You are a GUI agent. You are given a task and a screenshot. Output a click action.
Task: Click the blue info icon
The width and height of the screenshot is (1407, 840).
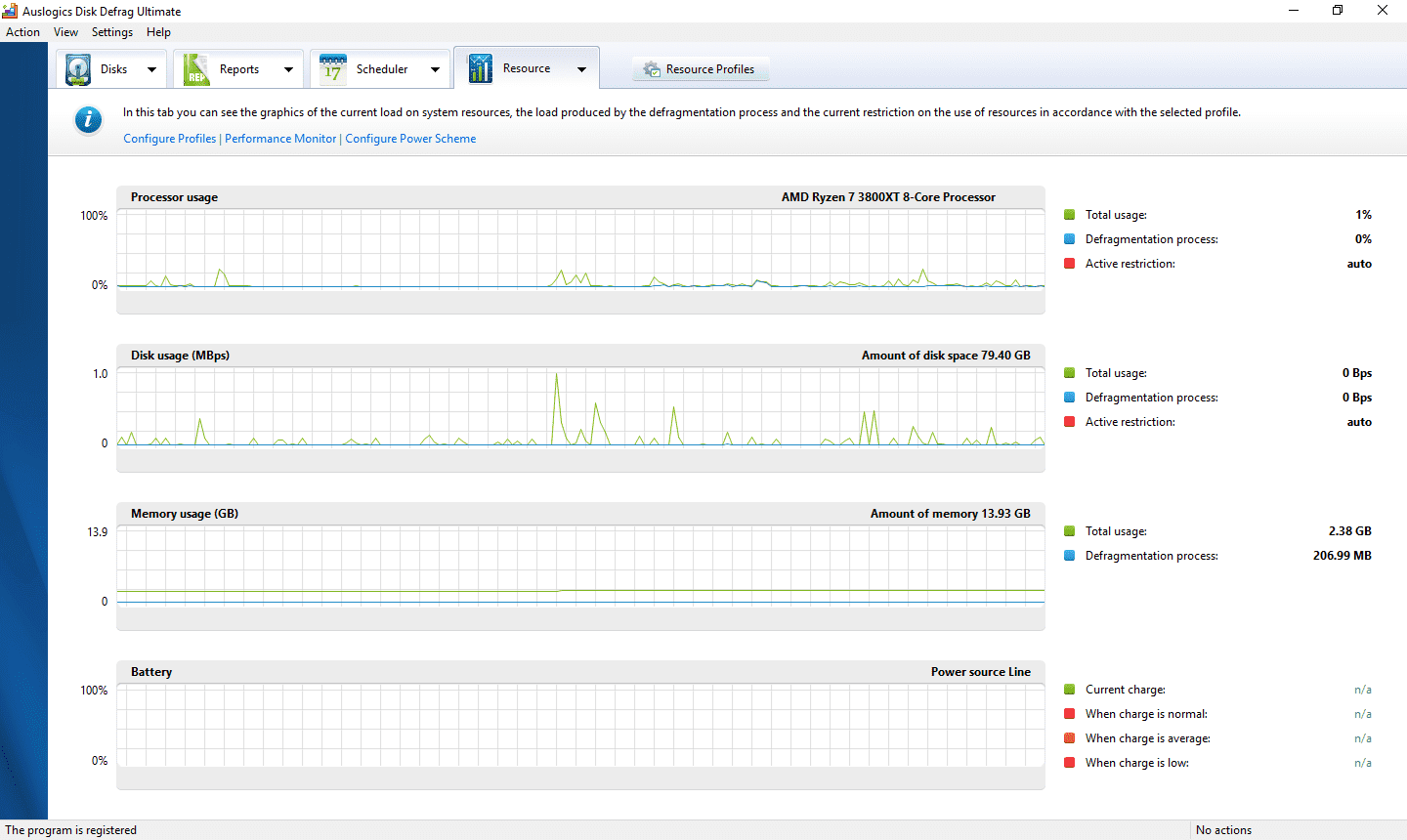(x=88, y=120)
